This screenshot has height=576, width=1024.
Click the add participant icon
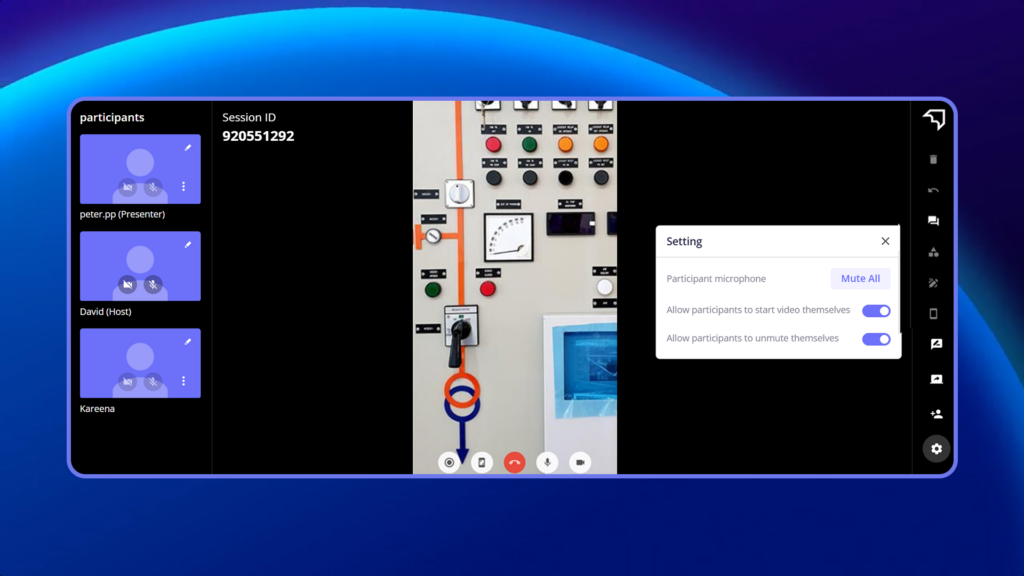[x=936, y=414]
